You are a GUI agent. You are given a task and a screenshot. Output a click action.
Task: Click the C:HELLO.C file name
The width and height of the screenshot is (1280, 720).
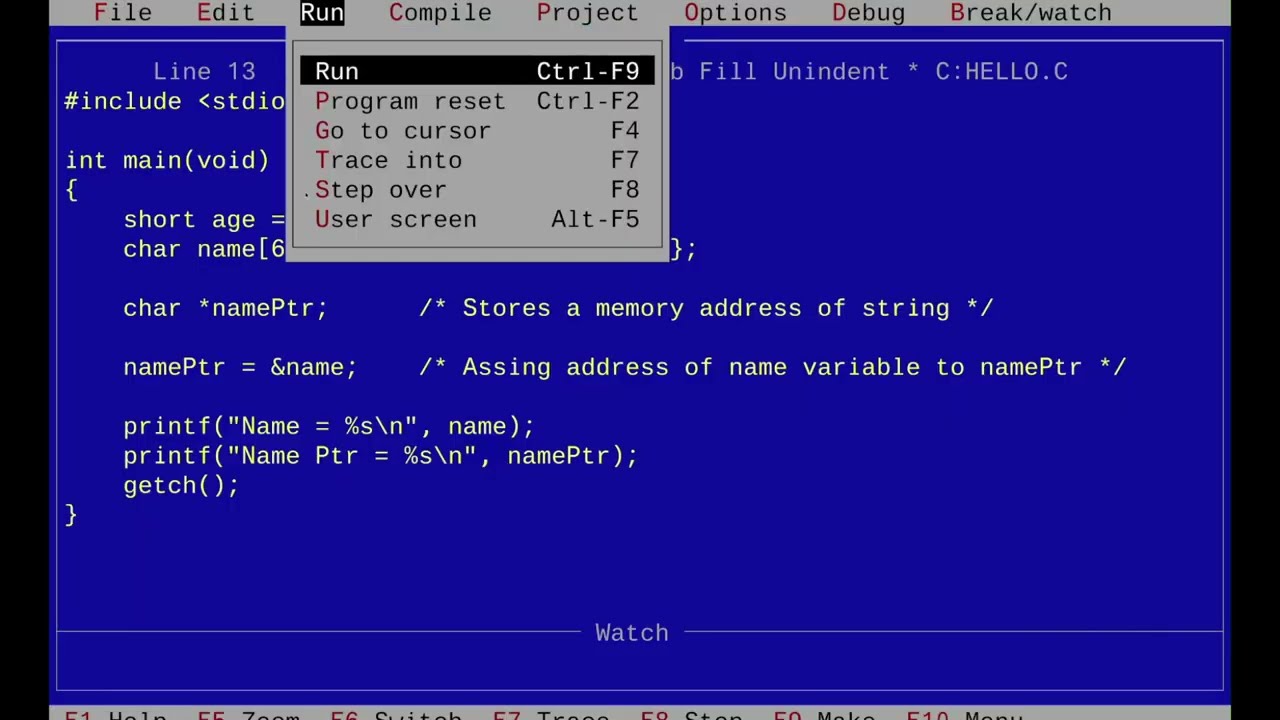pos(1001,72)
